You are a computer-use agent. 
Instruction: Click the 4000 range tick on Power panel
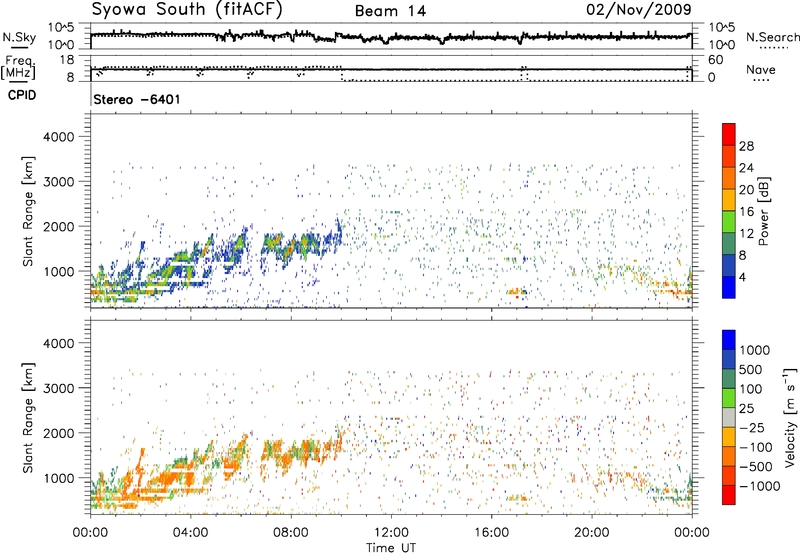tap(58, 137)
